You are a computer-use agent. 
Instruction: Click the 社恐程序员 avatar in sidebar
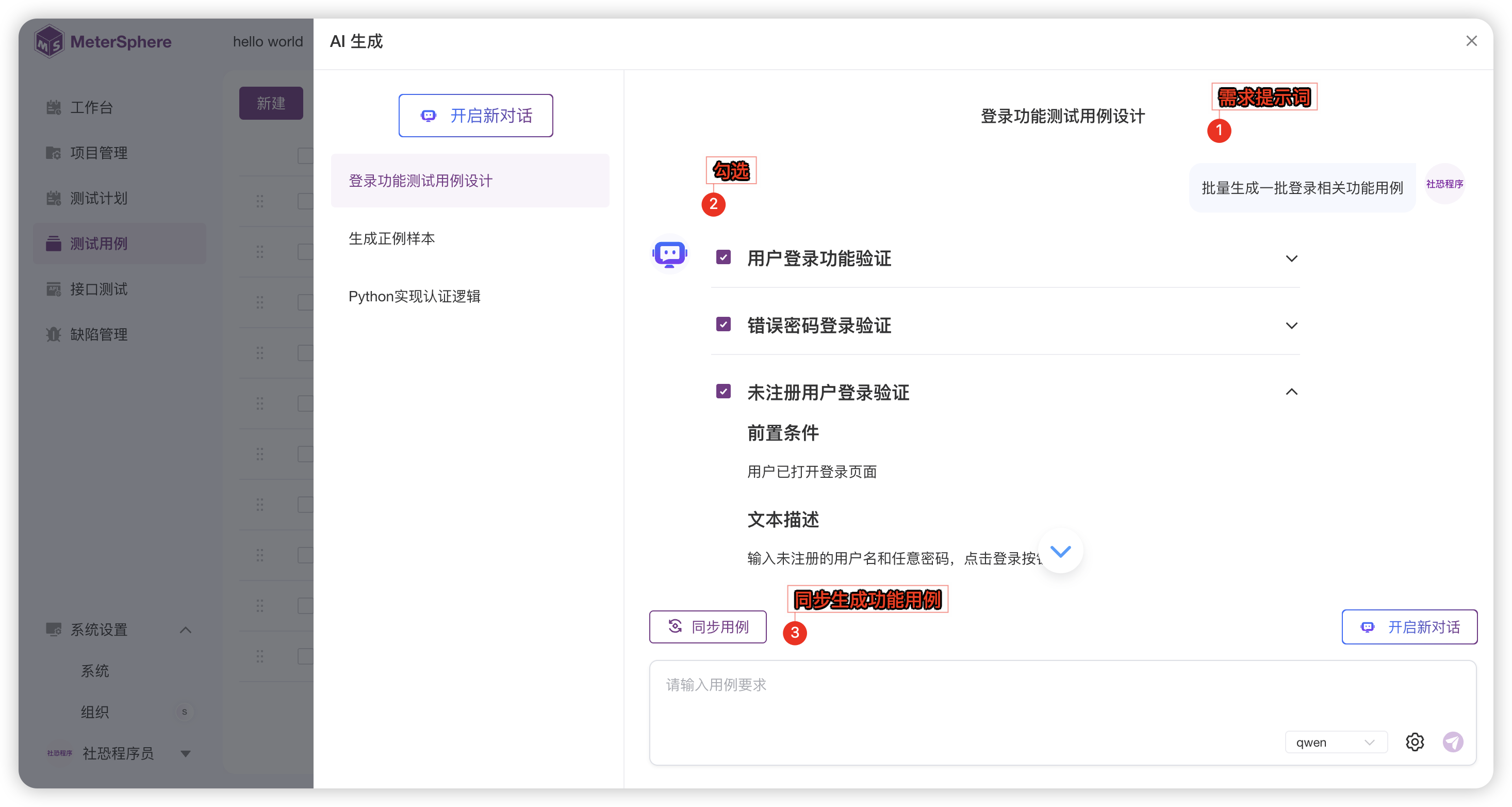(59, 753)
